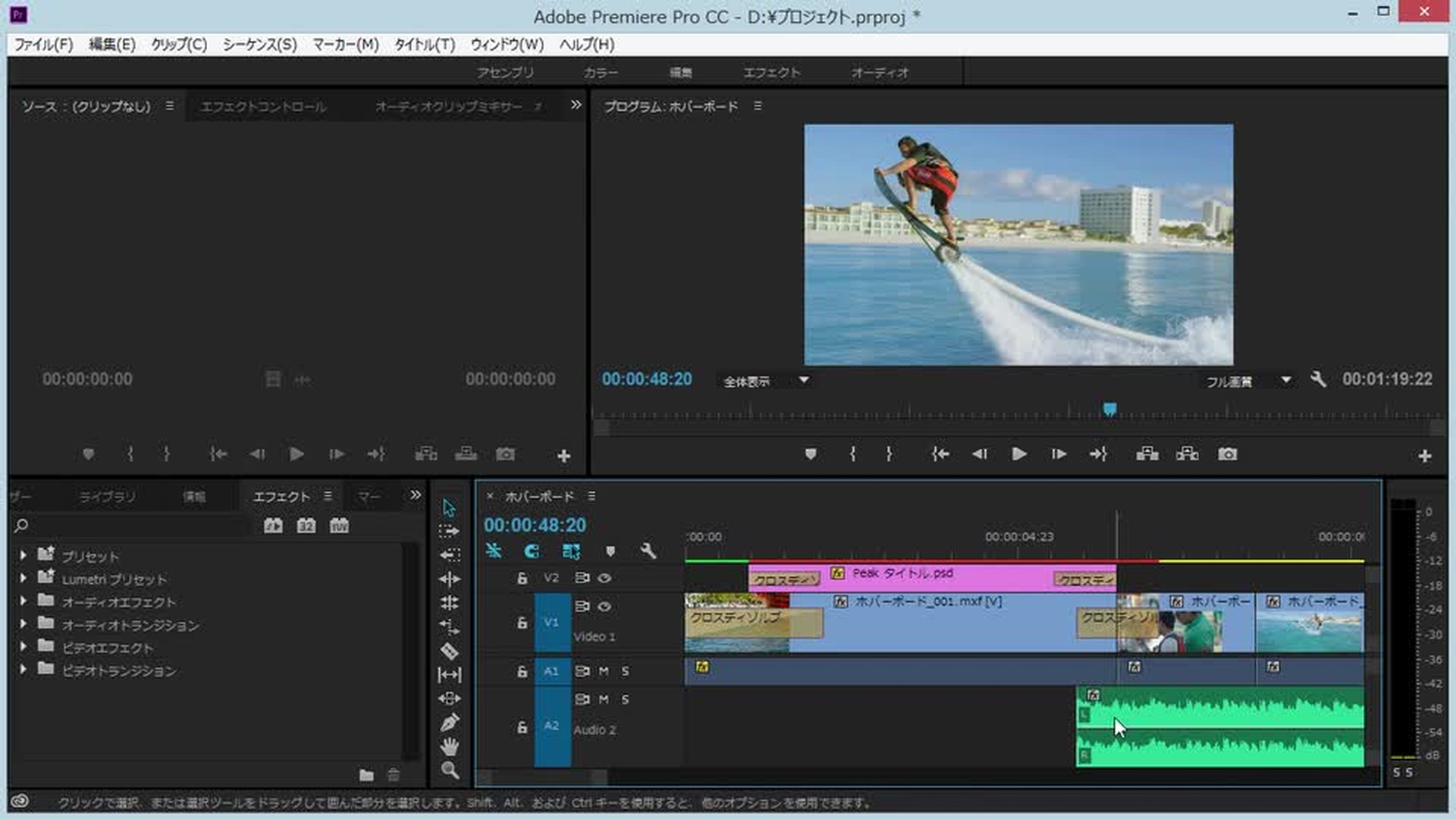Expand the Lumetri プリセット folder

click(x=24, y=579)
